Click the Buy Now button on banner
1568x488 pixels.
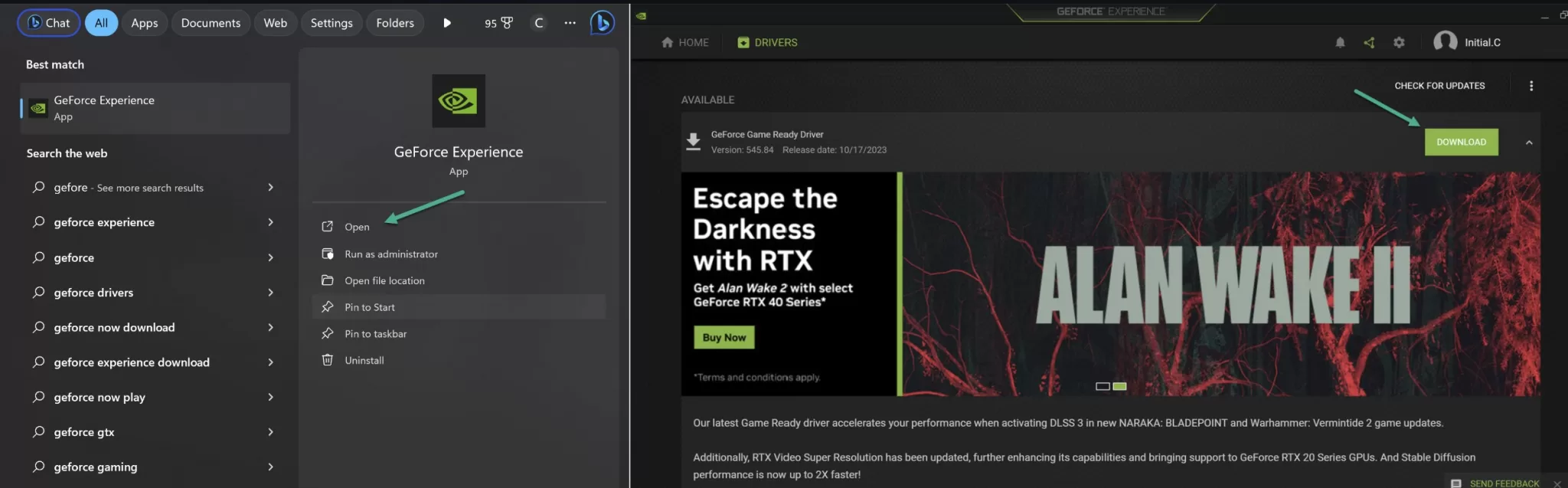[x=724, y=338]
